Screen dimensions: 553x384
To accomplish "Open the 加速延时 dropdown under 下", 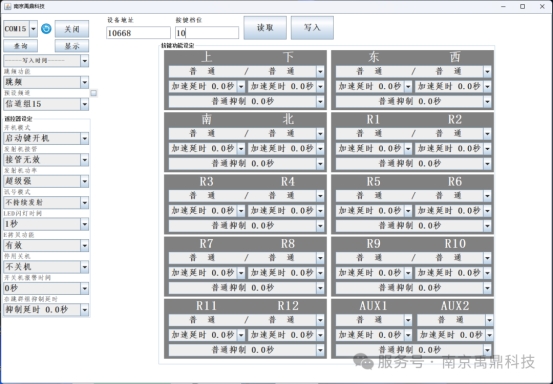I will [x=286, y=86].
